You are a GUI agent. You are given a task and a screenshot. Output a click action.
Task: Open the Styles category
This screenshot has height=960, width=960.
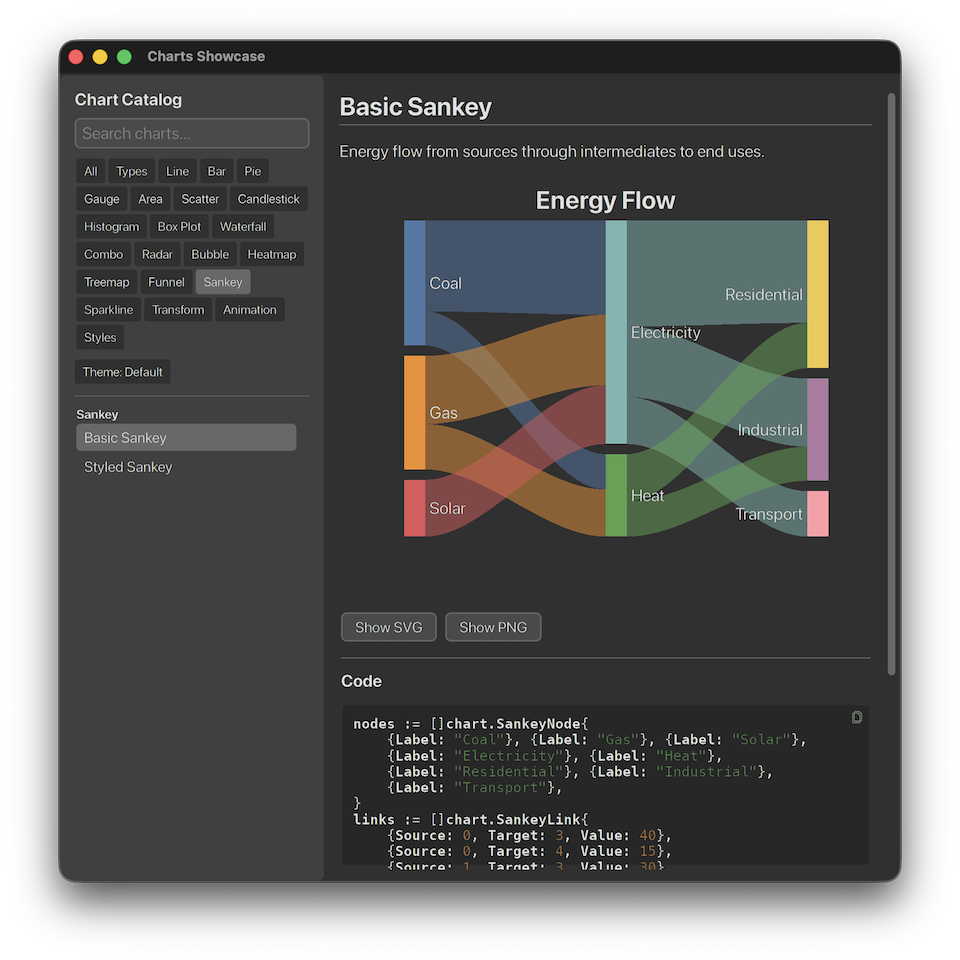(100, 337)
